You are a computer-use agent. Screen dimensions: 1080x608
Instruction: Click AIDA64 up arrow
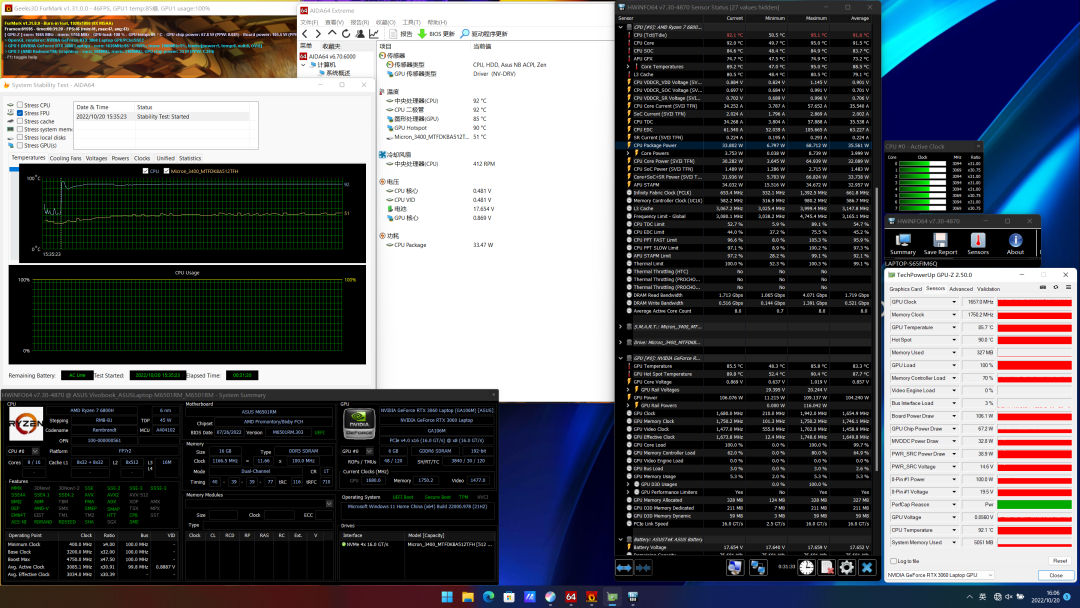coord(332,34)
